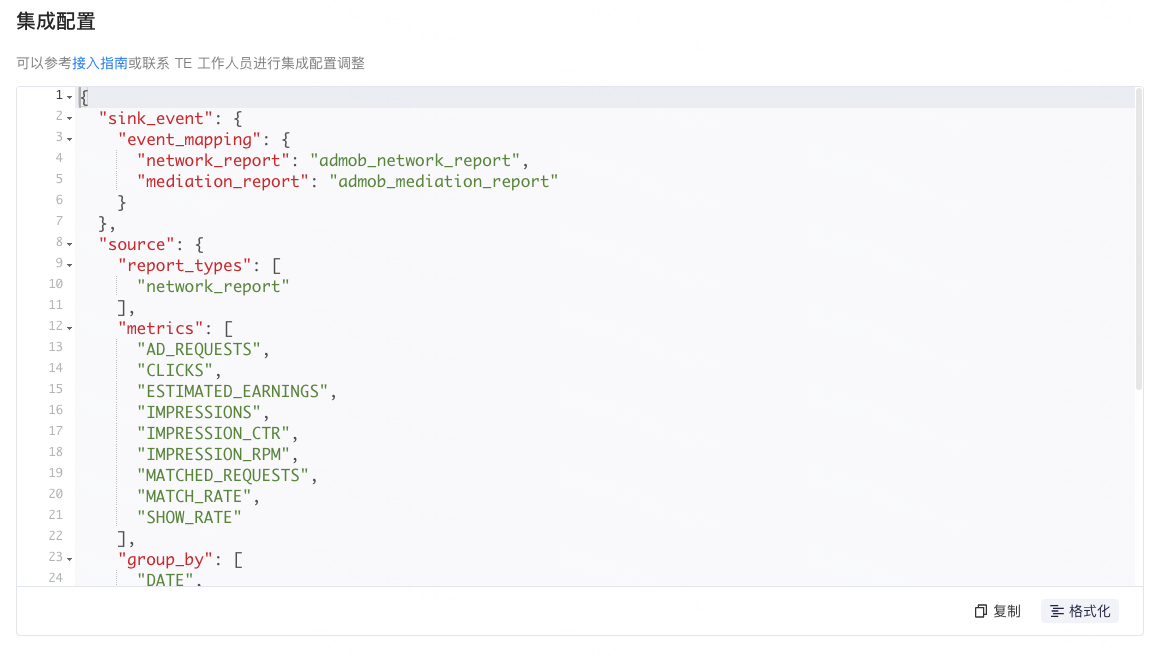1163x656 pixels.
Task: Click line number 10 in the gutter
Action: coord(55,286)
